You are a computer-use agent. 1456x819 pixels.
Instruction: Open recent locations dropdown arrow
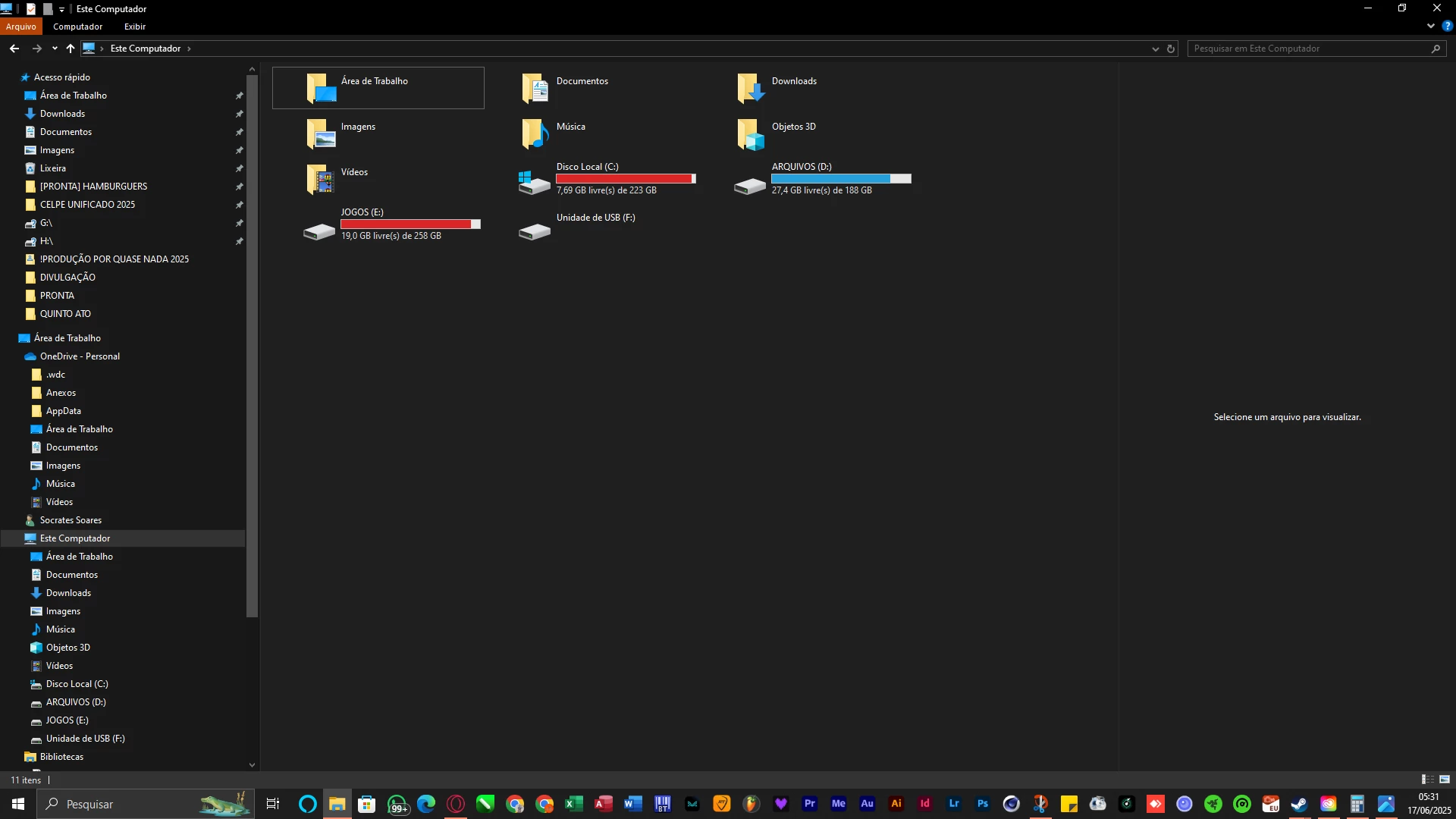pyautogui.click(x=55, y=49)
